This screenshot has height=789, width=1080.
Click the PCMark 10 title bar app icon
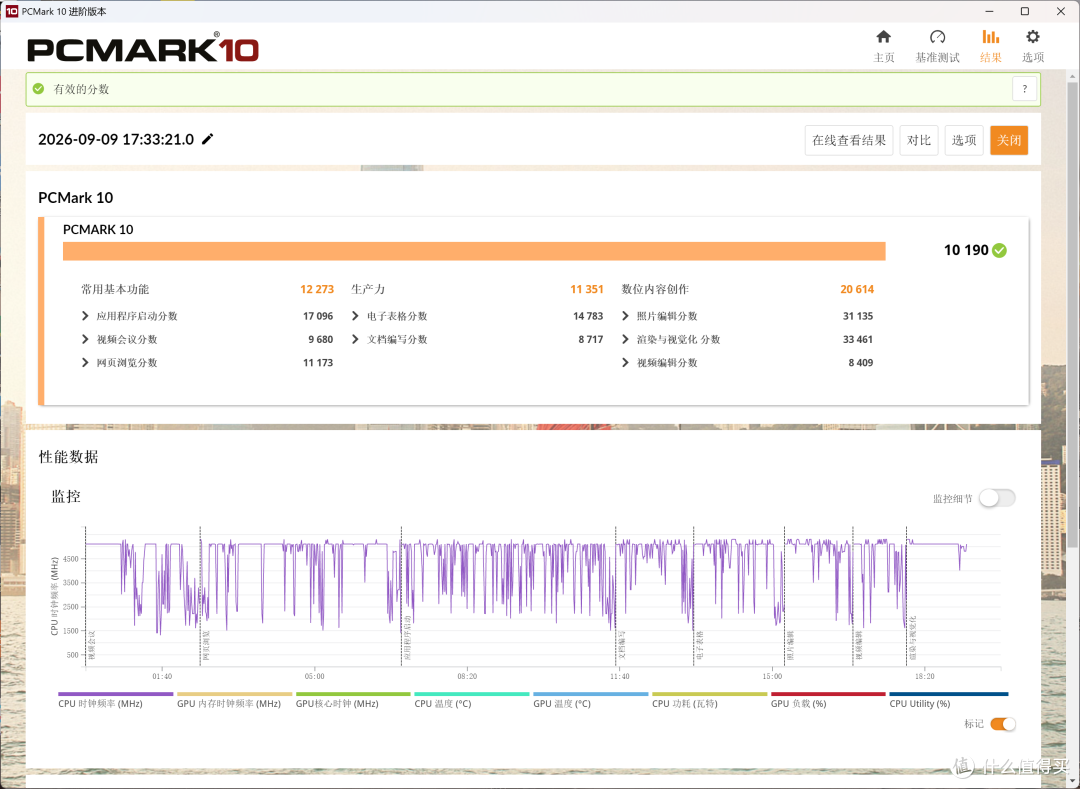(11, 11)
